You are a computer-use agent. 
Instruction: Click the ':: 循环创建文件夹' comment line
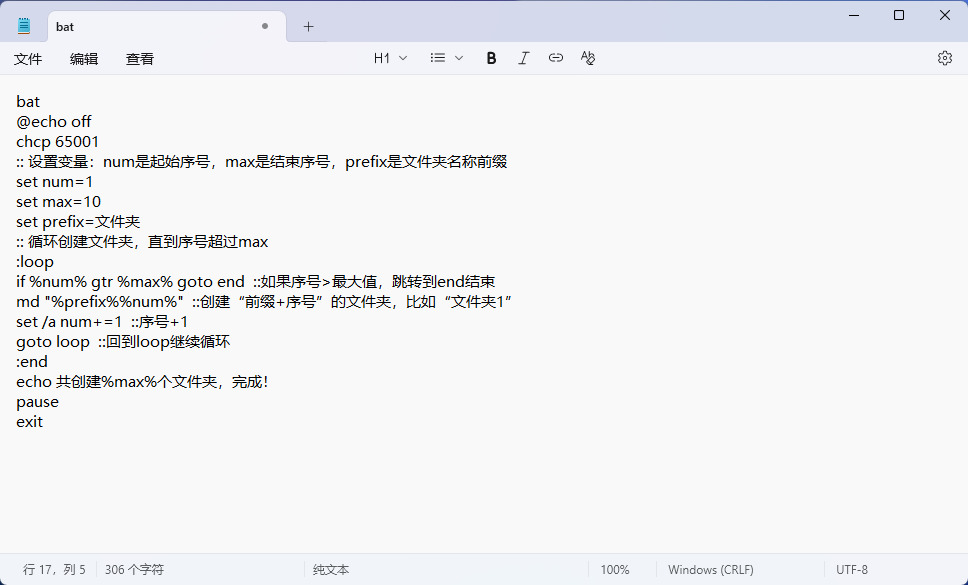[x=142, y=241]
